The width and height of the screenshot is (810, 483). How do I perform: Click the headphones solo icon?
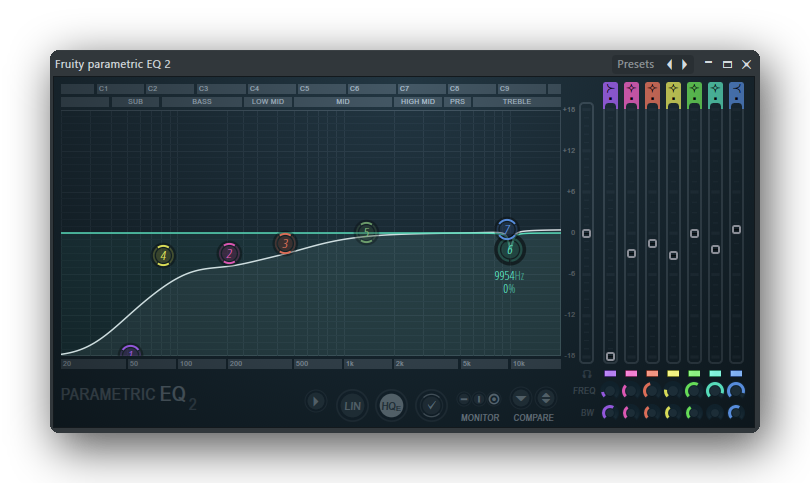(x=587, y=373)
